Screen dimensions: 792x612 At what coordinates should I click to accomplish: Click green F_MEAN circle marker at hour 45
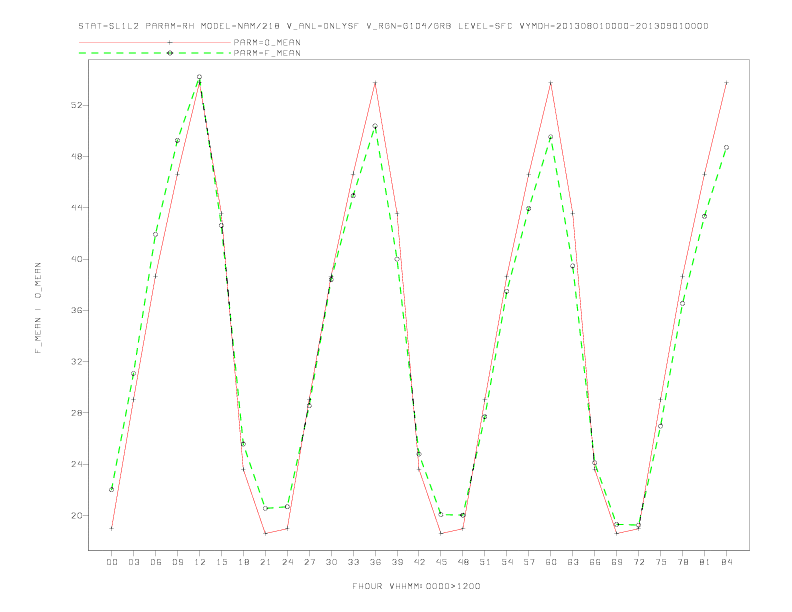[441, 515]
